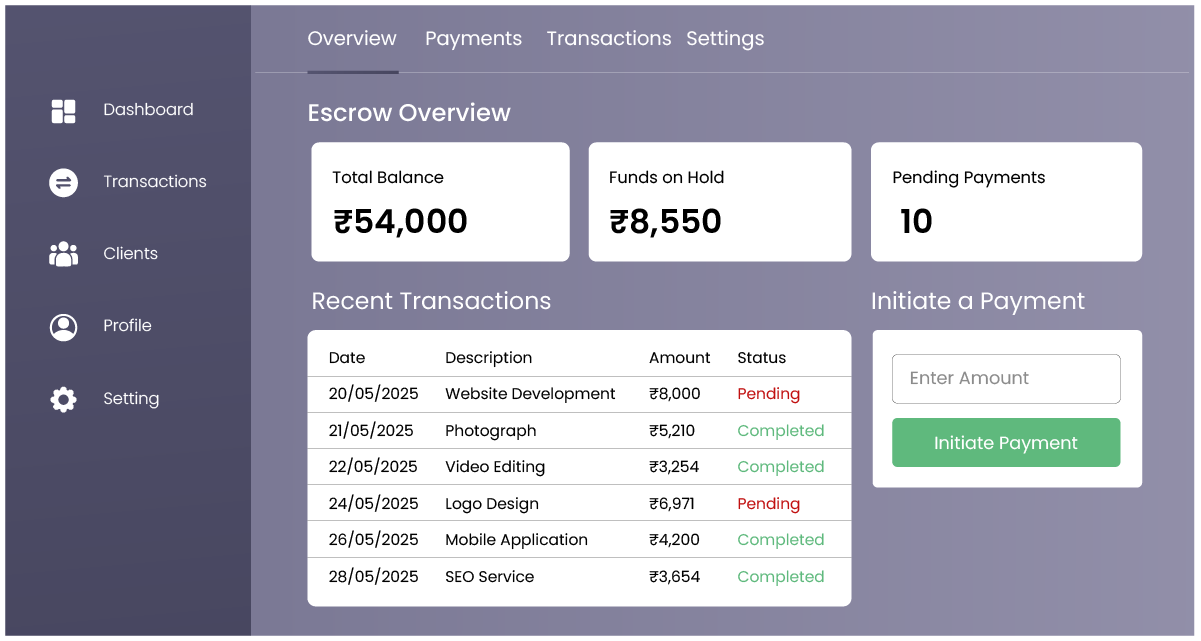
Task: Click the Setting gear icon
Action: click(x=63, y=400)
